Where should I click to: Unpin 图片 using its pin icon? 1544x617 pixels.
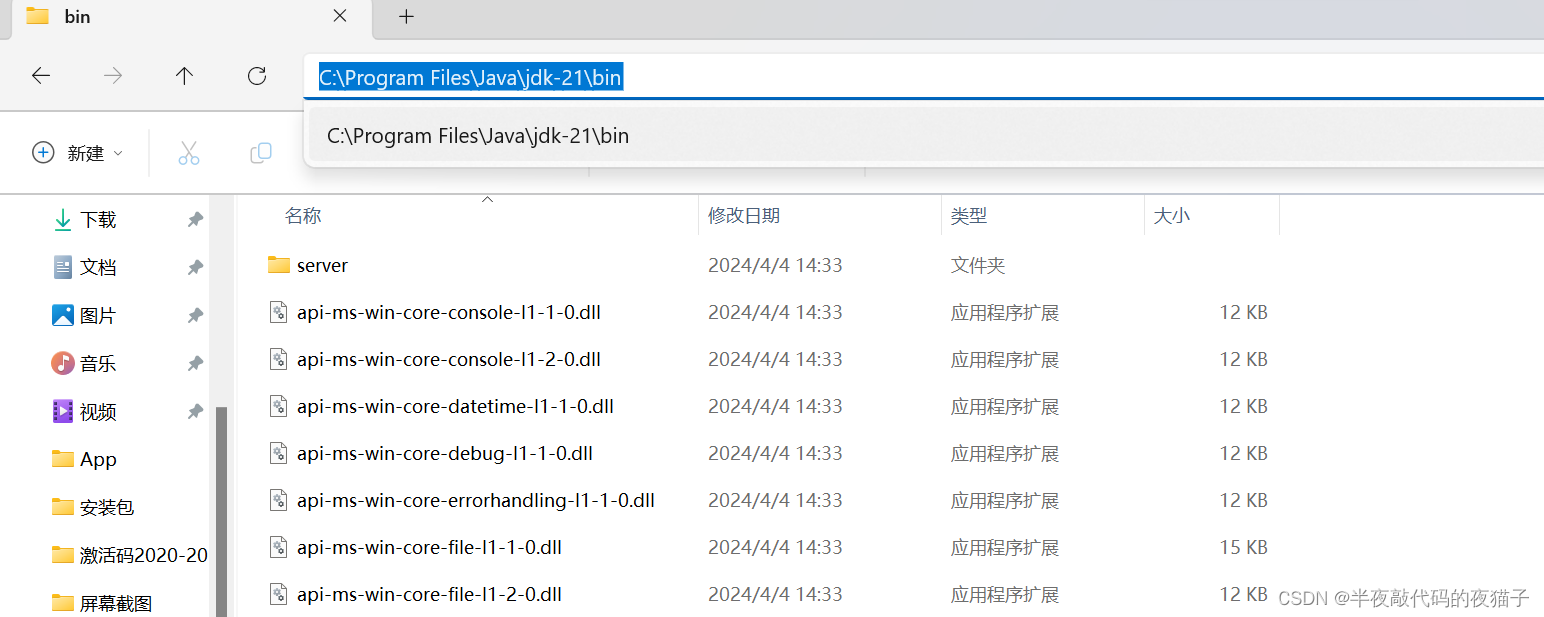195,315
